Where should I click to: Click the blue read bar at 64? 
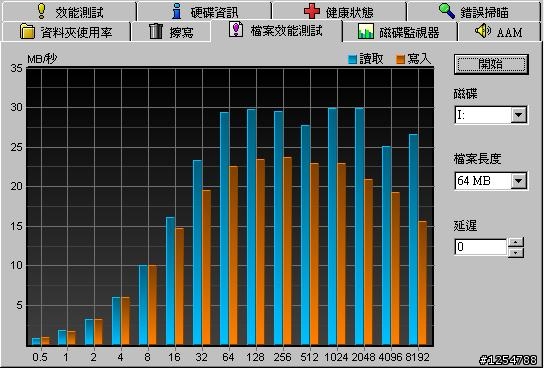point(224,228)
